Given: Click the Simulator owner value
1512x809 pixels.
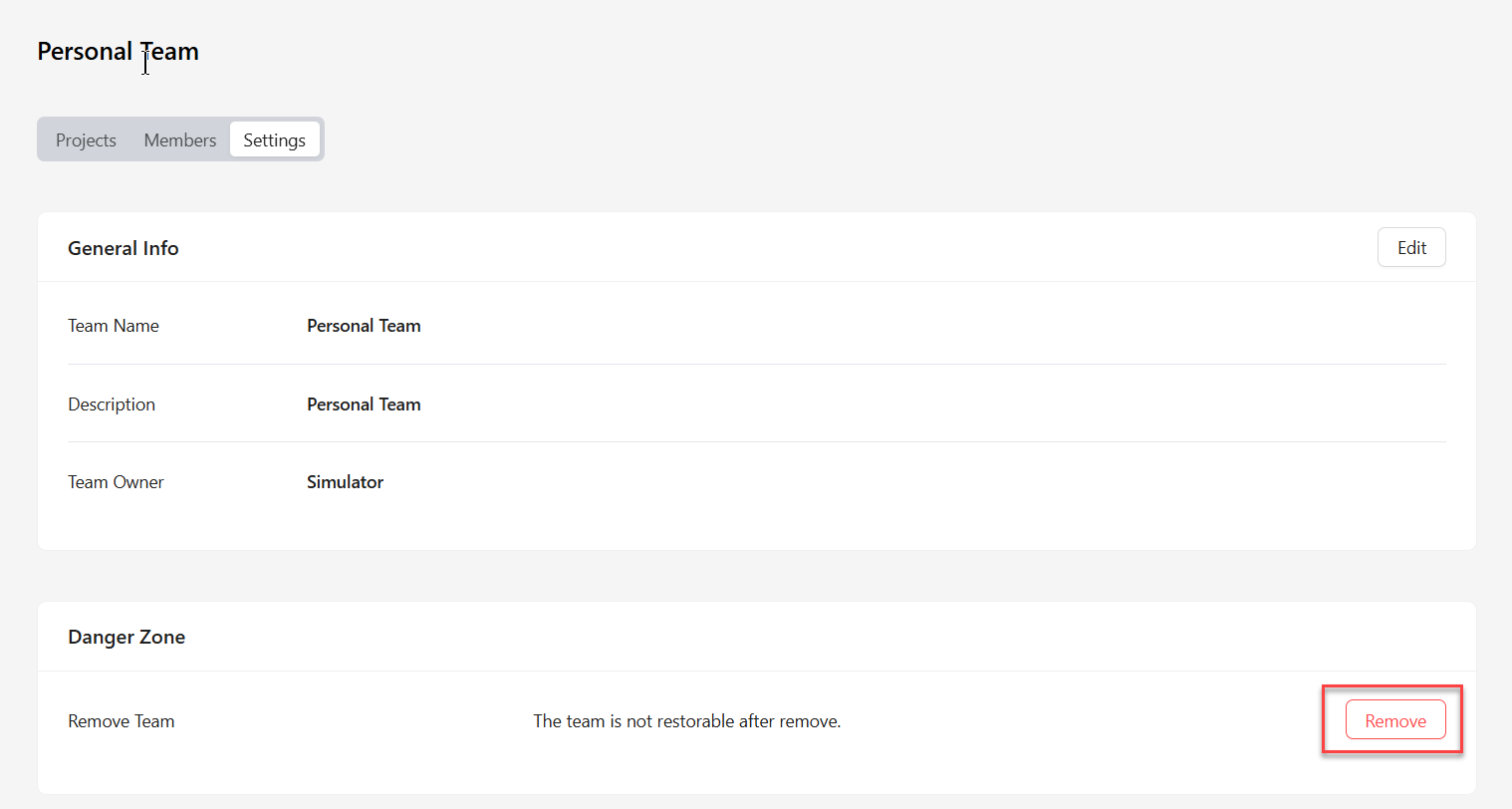Looking at the screenshot, I should (345, 482).
